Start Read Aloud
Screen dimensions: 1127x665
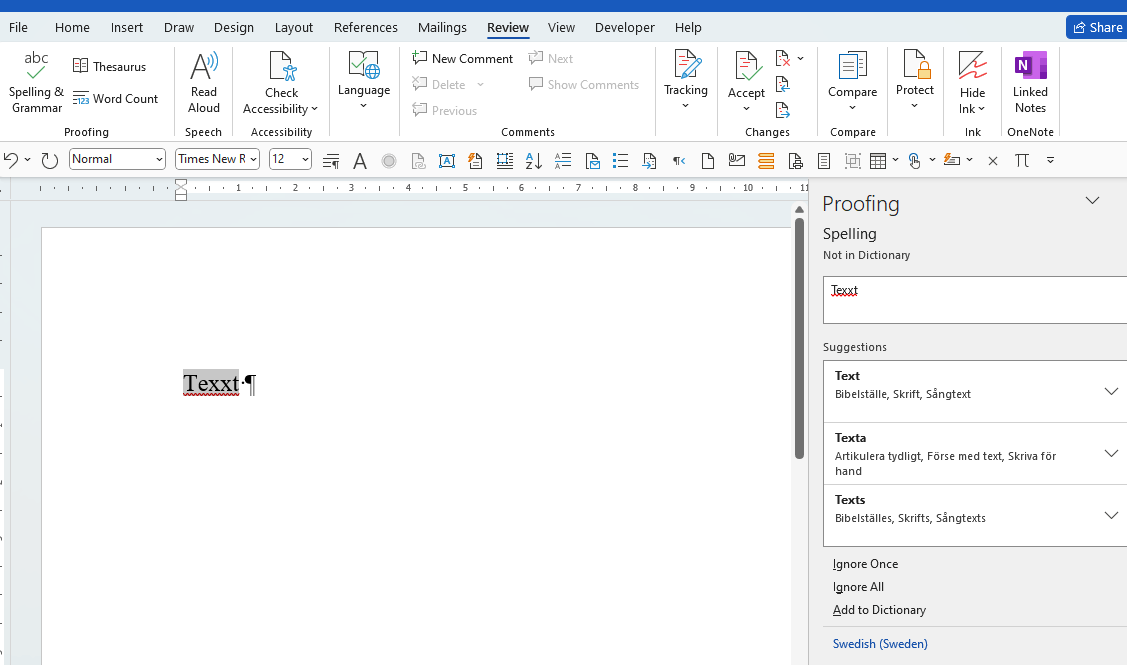tap(203, 83)
